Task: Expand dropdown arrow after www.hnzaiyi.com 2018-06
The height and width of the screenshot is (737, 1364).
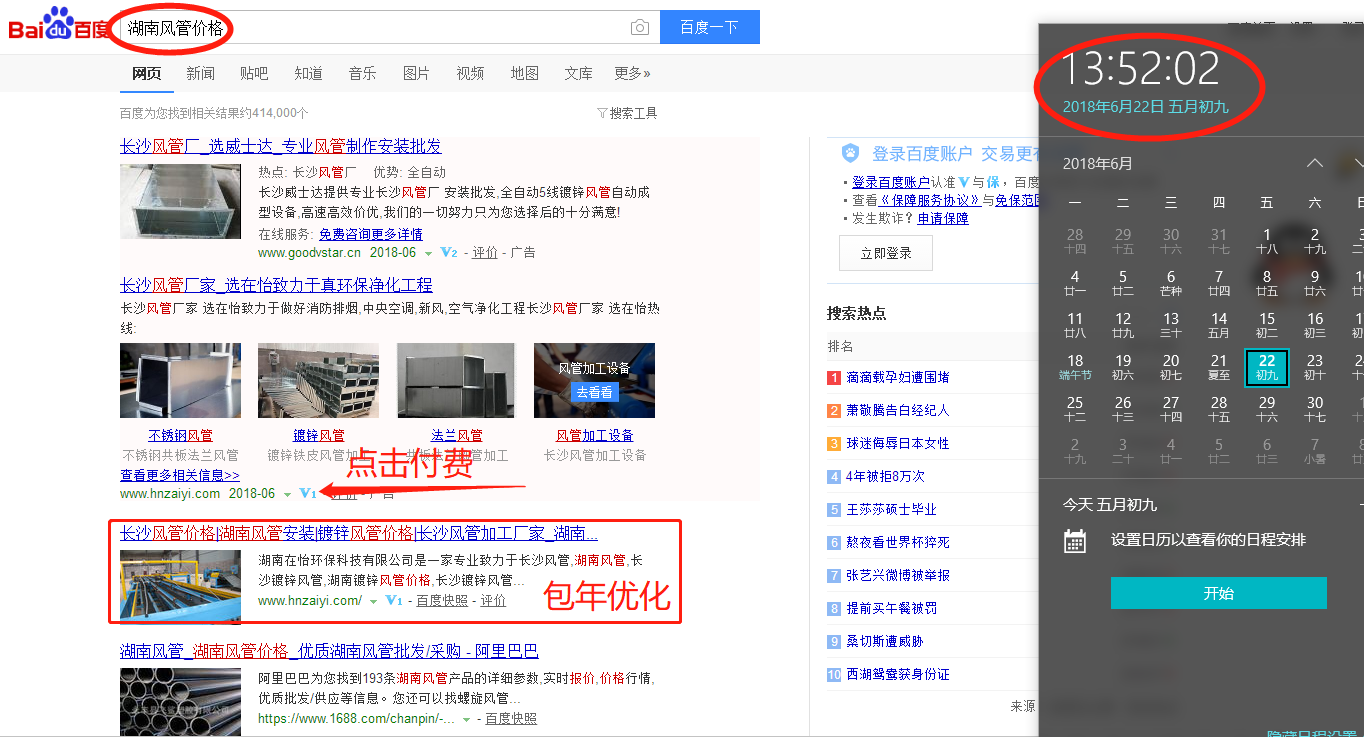Action: point(287,494)
